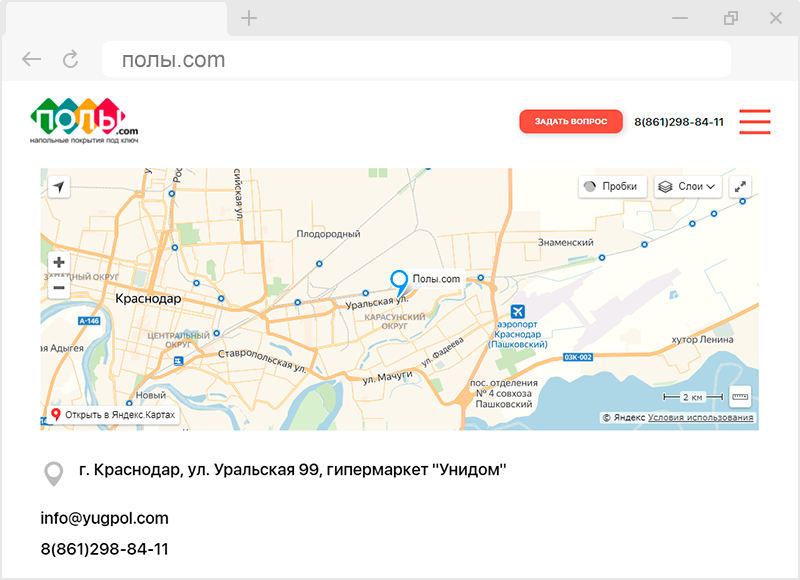The image size is (800, 580).
Task: Click the полы.com address bar
Action: coord(416,60)
